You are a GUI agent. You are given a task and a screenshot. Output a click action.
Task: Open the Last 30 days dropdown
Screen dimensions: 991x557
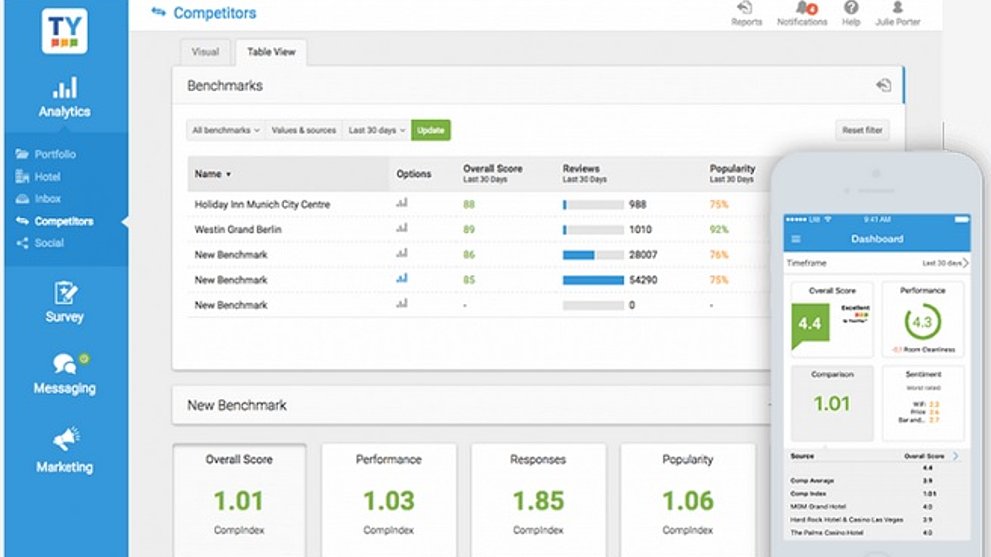click(376, 130)
